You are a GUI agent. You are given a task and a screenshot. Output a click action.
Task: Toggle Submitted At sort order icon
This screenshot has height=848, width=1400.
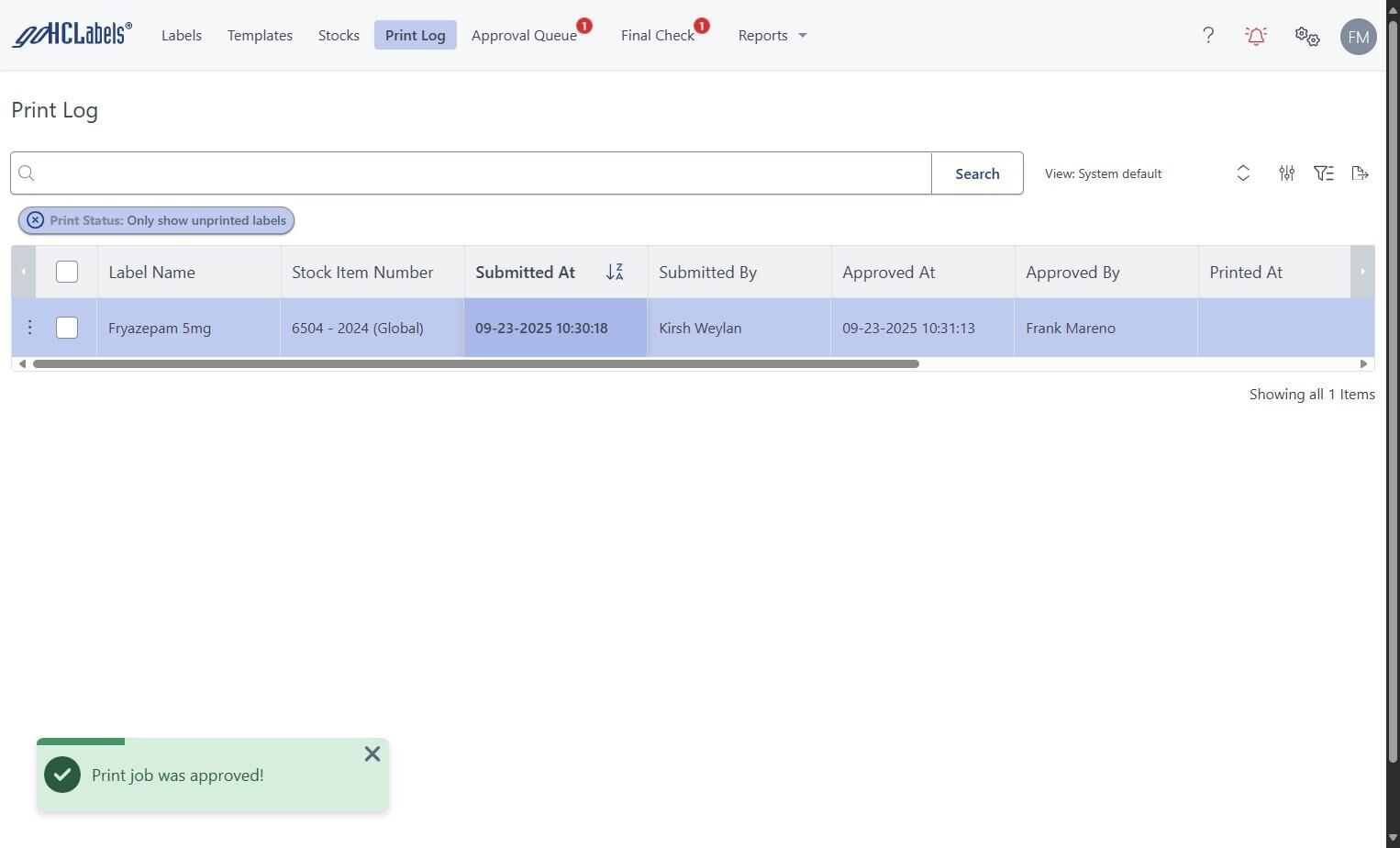615,273
